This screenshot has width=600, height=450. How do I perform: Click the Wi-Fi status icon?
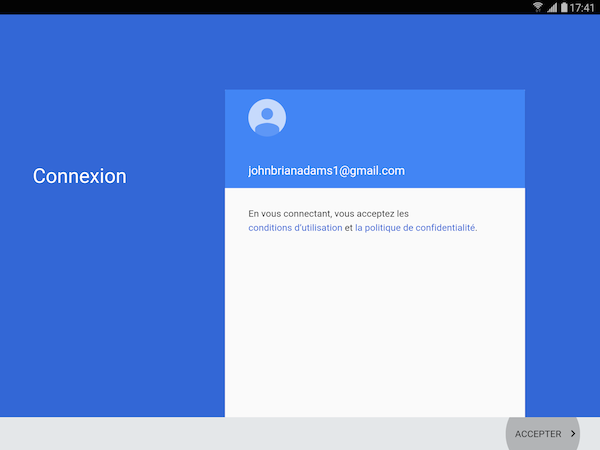point(538,7)
